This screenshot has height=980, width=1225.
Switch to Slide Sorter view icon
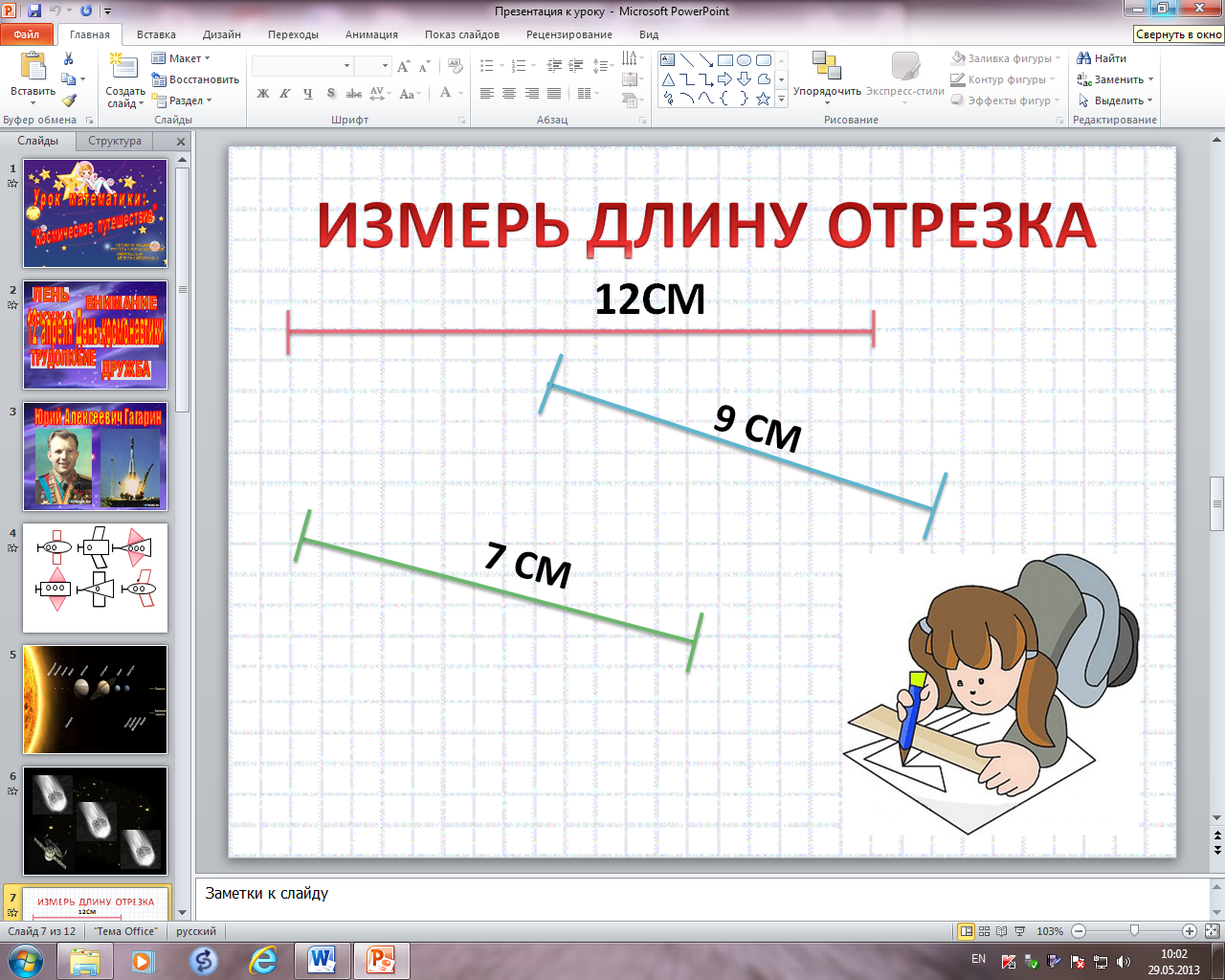pos(985,931)
